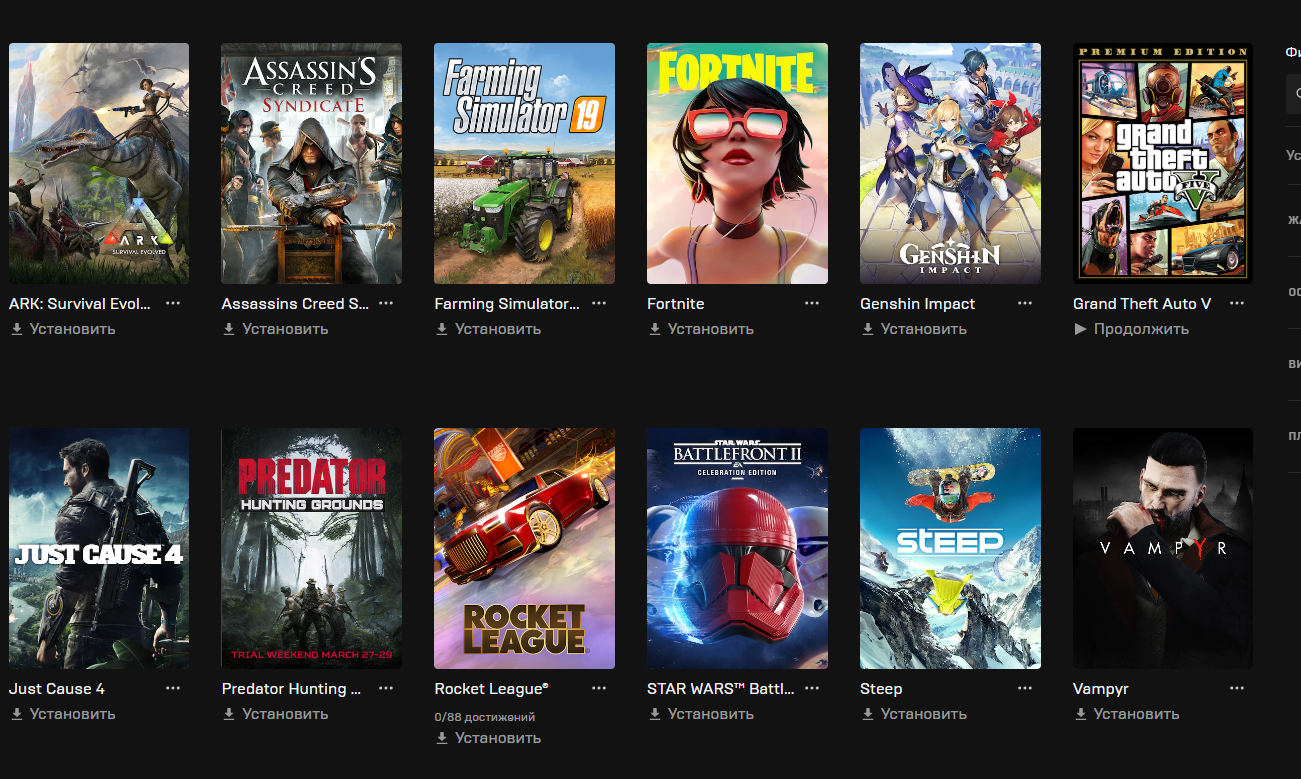The width and height of the screenshot is (1301, 779).
Task: Click the Fortnite title text
Action: pos(676,303)
